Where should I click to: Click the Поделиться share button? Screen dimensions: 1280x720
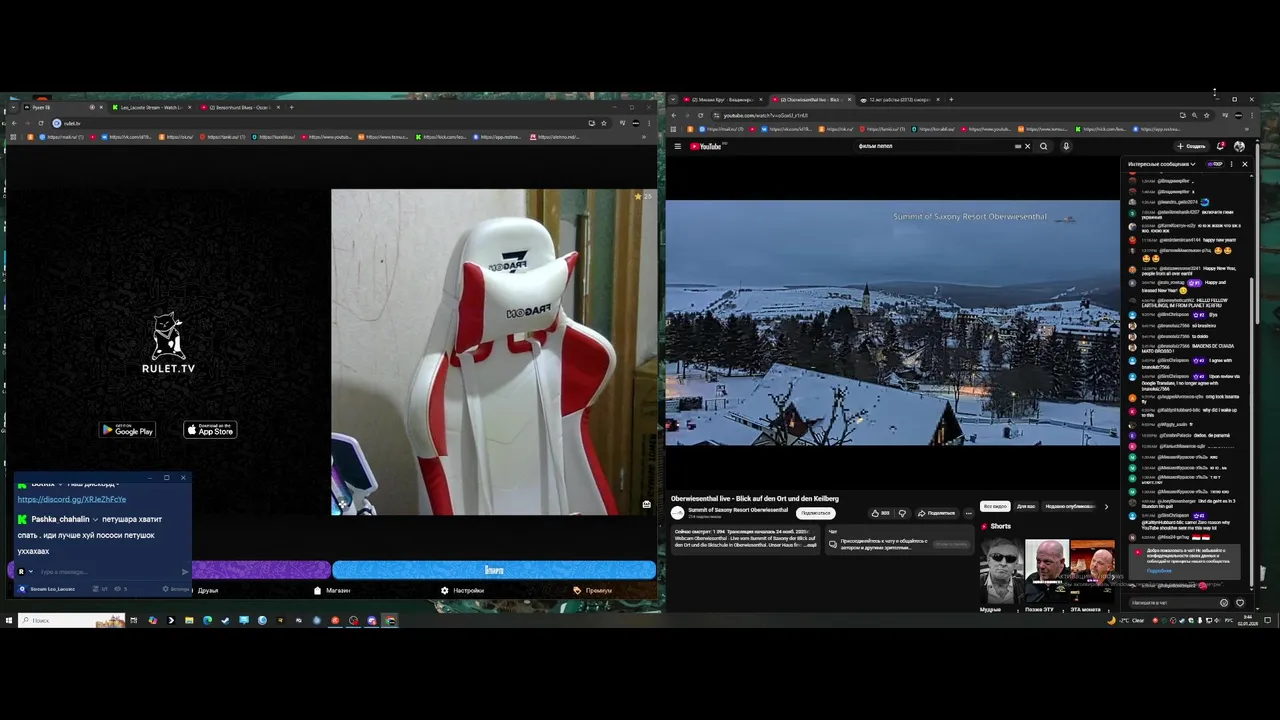(936, 513)
